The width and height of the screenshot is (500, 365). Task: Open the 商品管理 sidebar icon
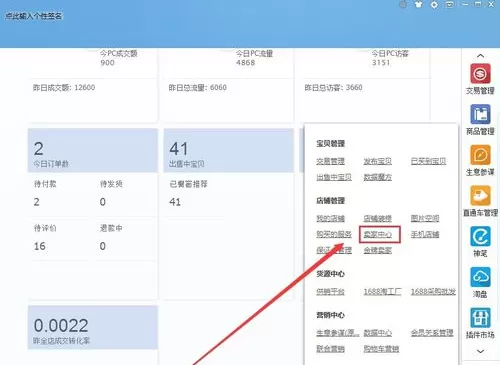point(480,114)
